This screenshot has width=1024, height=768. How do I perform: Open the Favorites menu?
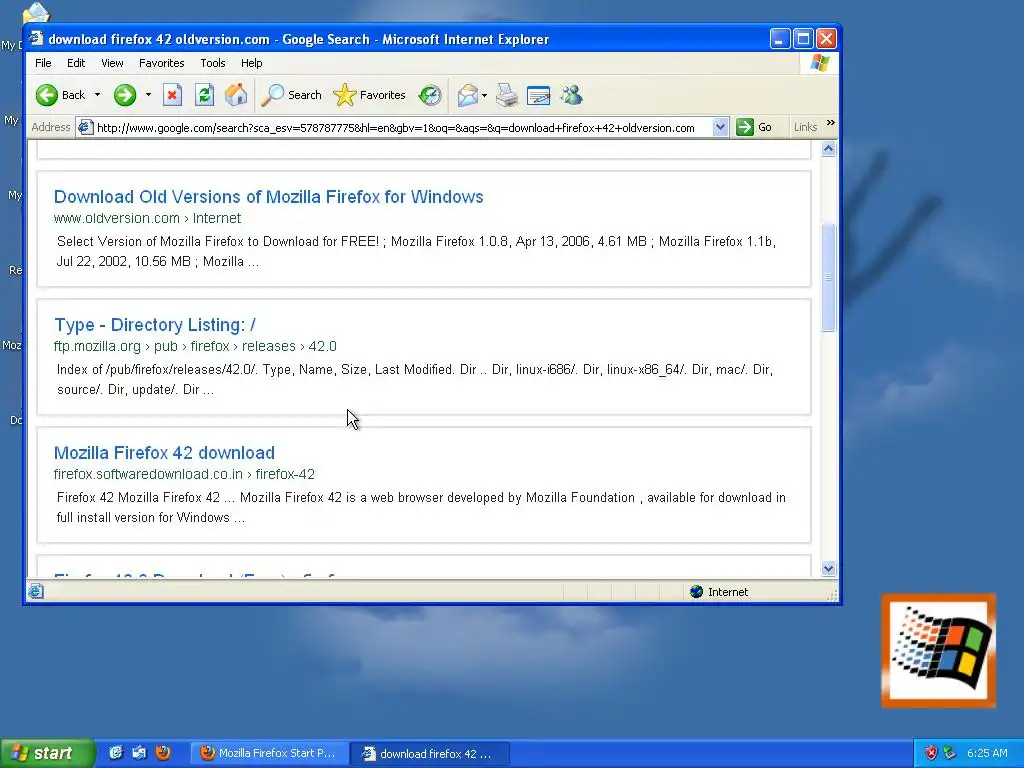click(161, 63)
